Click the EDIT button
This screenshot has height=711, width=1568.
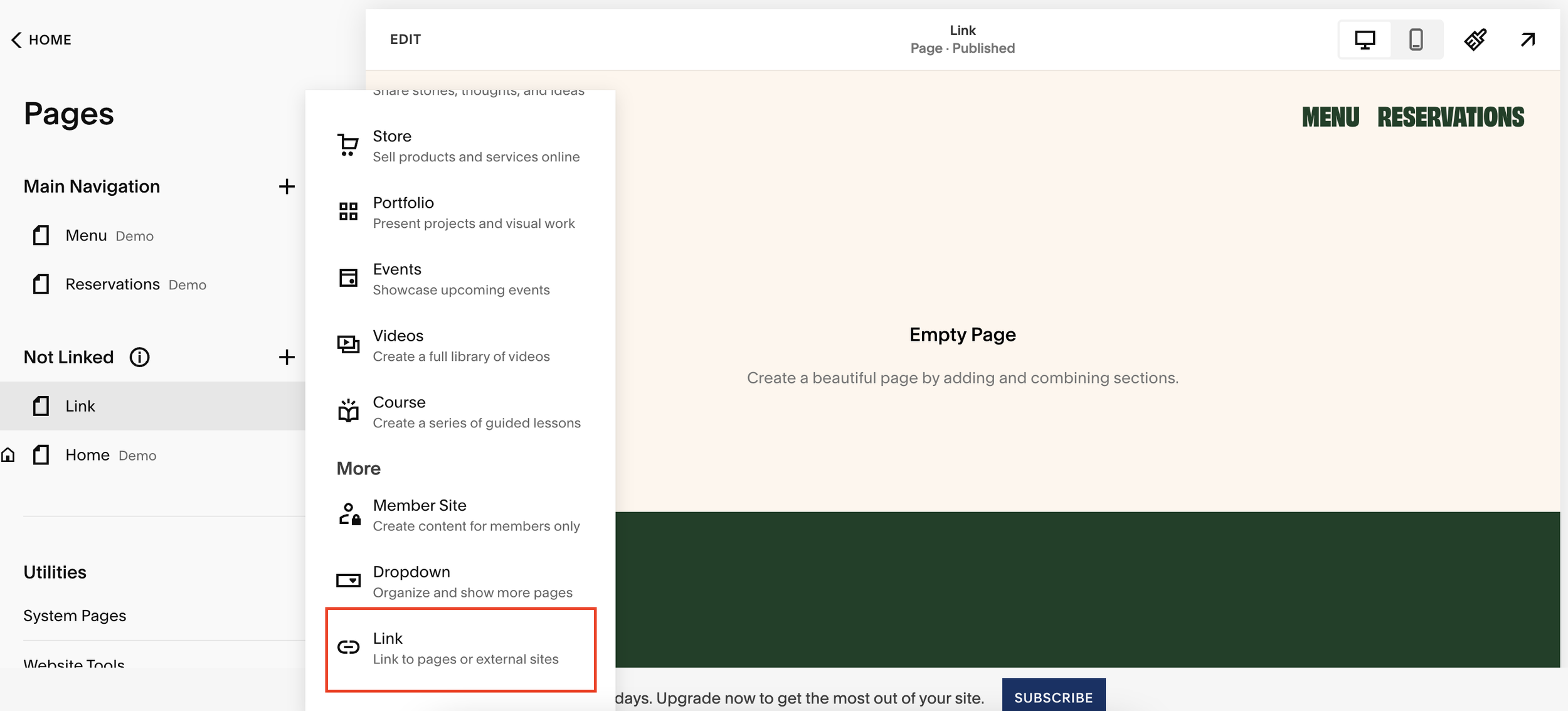[405, 40]
